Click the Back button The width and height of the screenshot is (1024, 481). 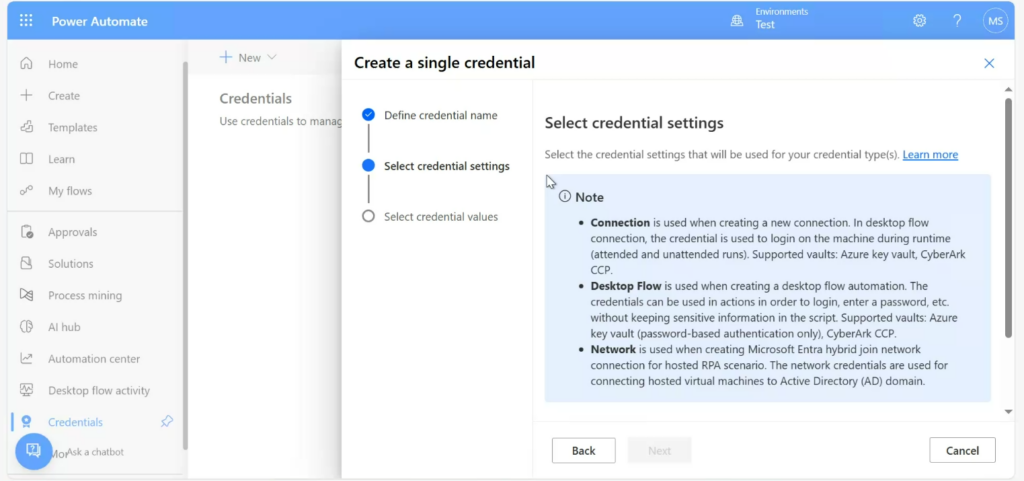coord(583,450)
